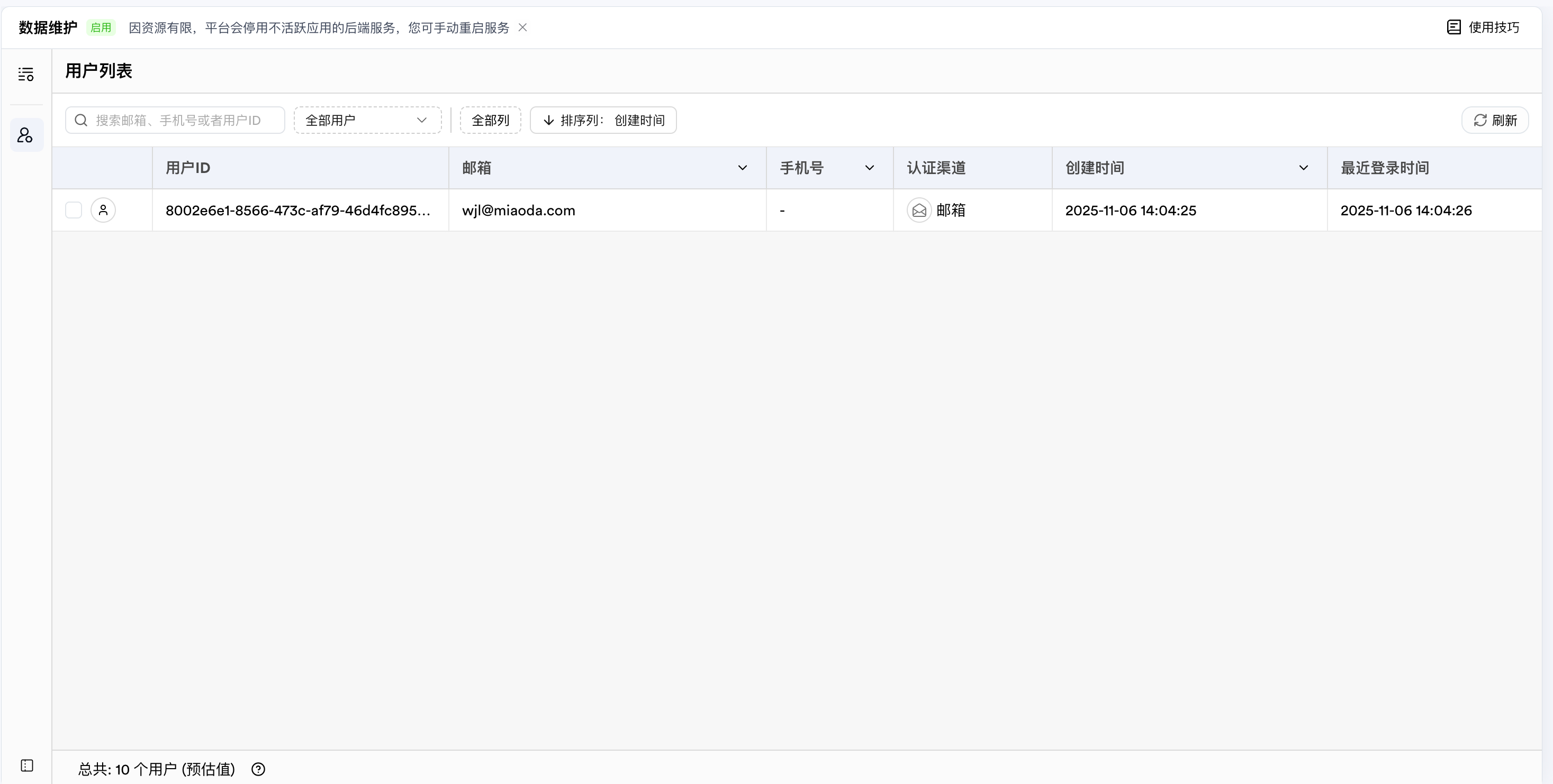Dismiss the resource notice banner

[x=522, y=28]
